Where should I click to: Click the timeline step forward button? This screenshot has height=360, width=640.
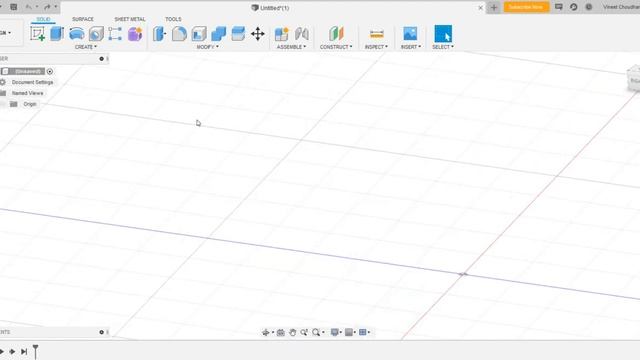[12, 351]
